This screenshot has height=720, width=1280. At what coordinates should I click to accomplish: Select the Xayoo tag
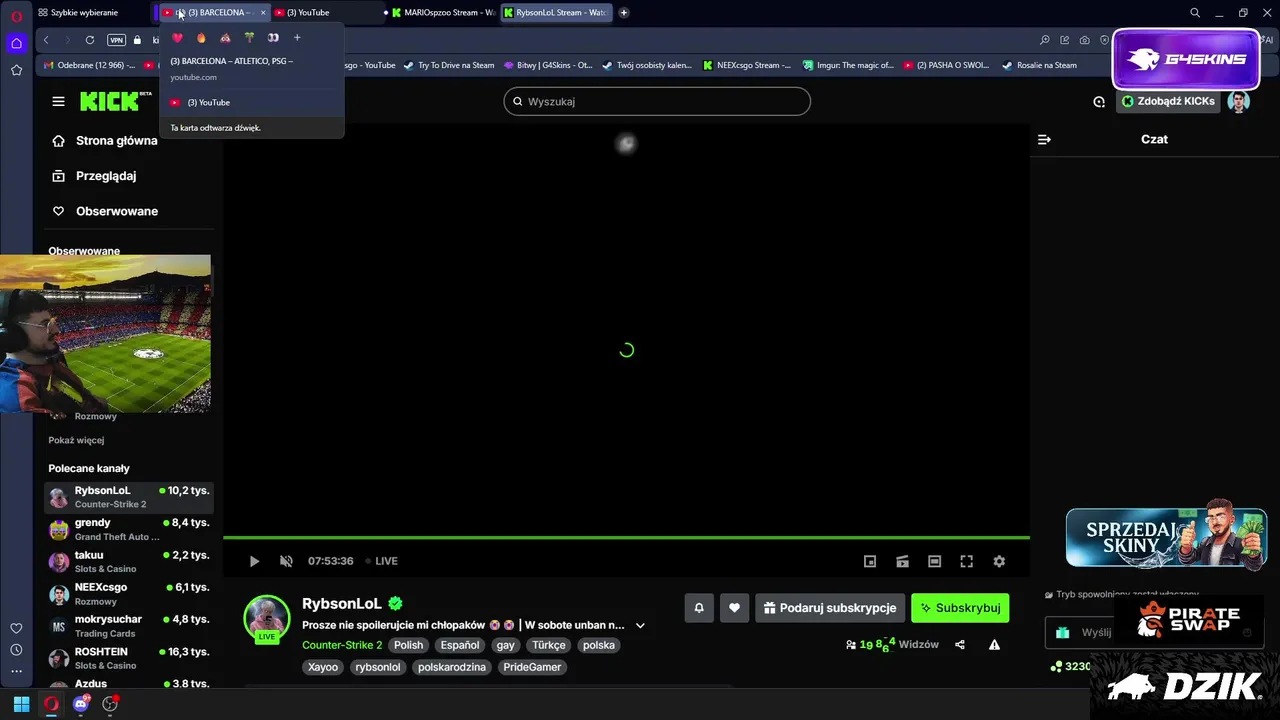click(323, 667)
